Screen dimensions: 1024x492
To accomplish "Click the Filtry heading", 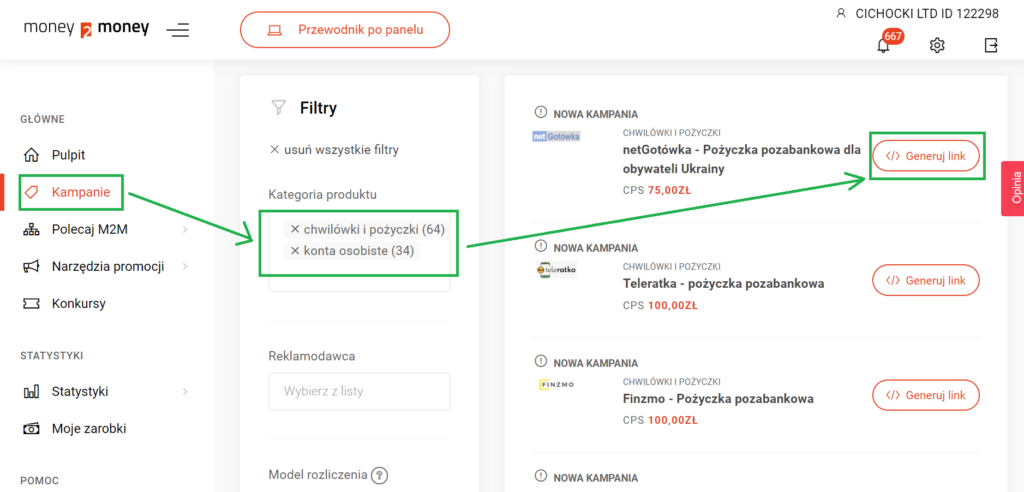I will coord(318,108).
